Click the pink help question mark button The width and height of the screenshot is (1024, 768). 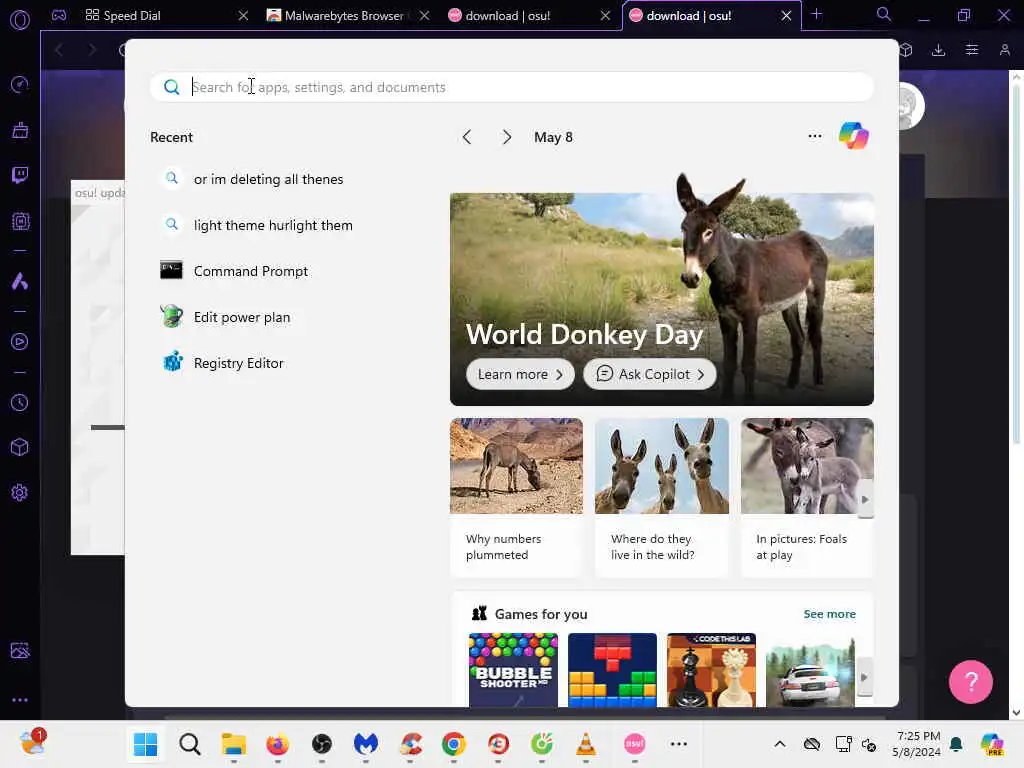pos(970,682)
